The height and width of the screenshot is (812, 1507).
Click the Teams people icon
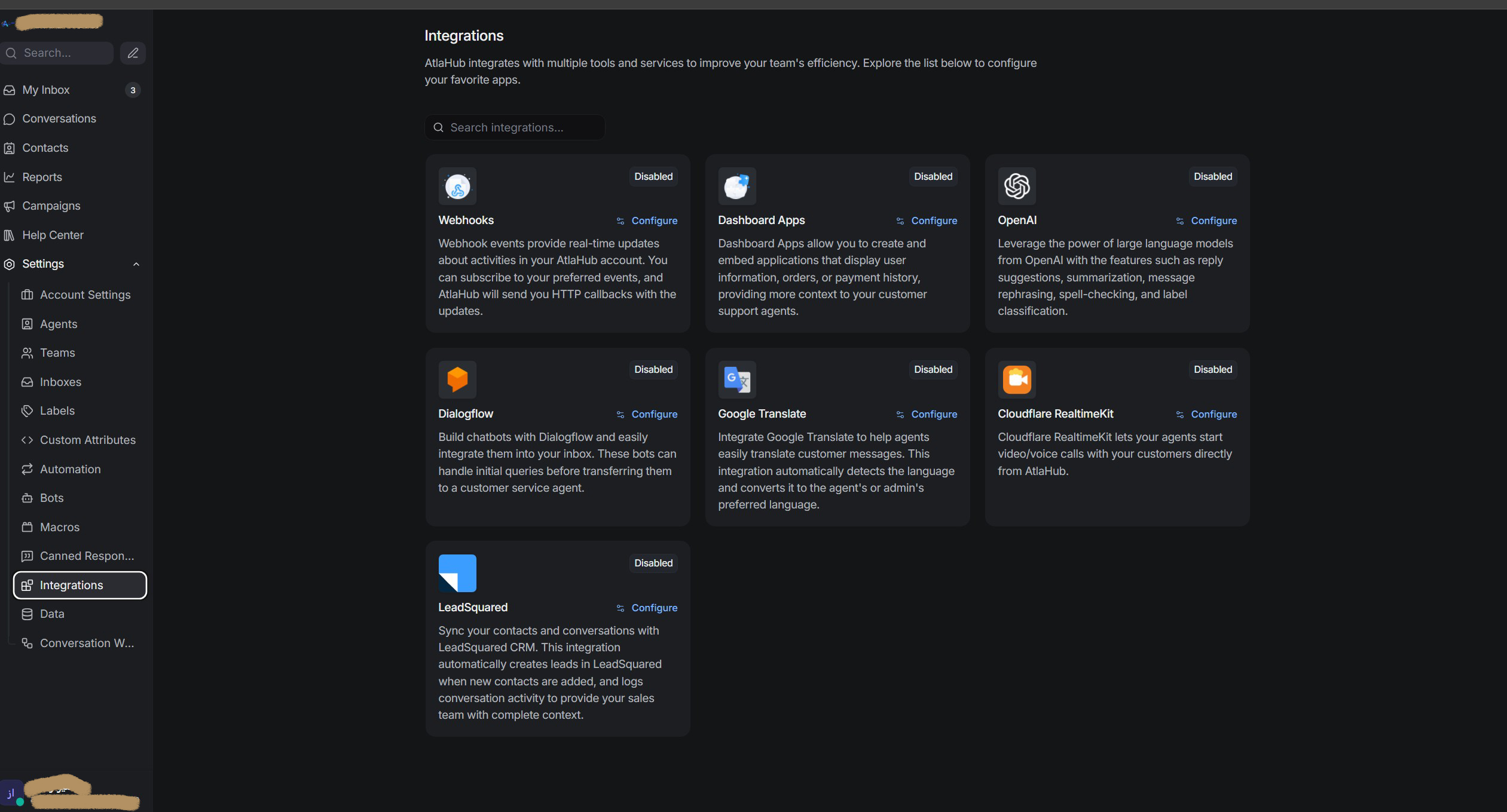click(27, 353)
